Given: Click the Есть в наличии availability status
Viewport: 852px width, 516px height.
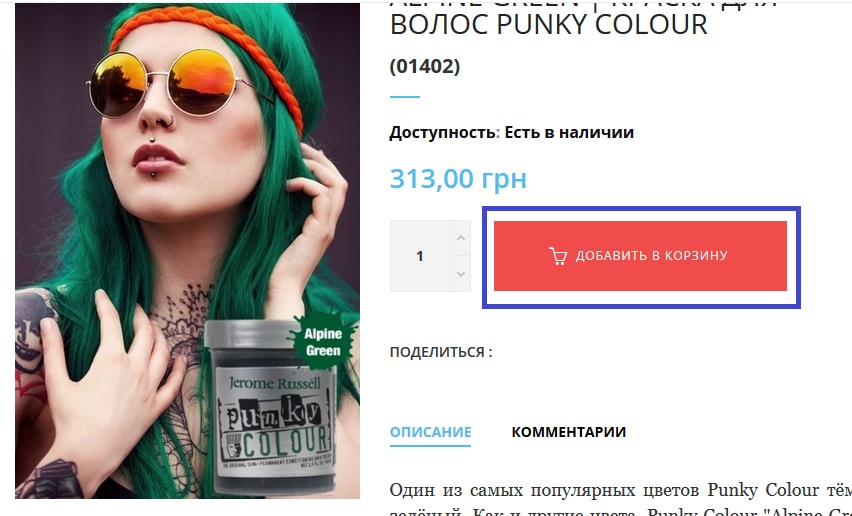Looking at the screenshot, I should point(569,133).
